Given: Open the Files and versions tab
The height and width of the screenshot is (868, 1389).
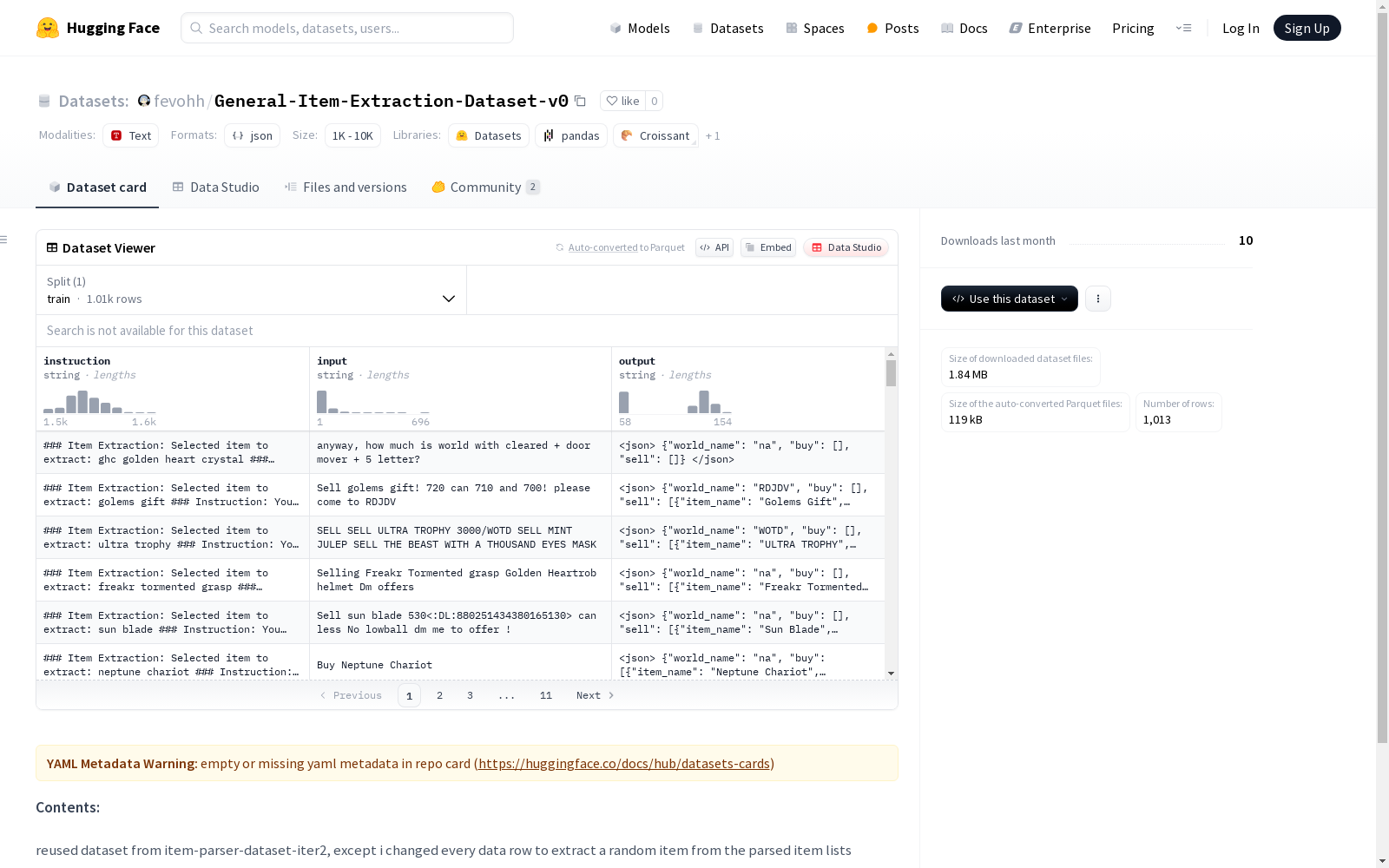Looking at the screenshot, I should coord(346,187).
